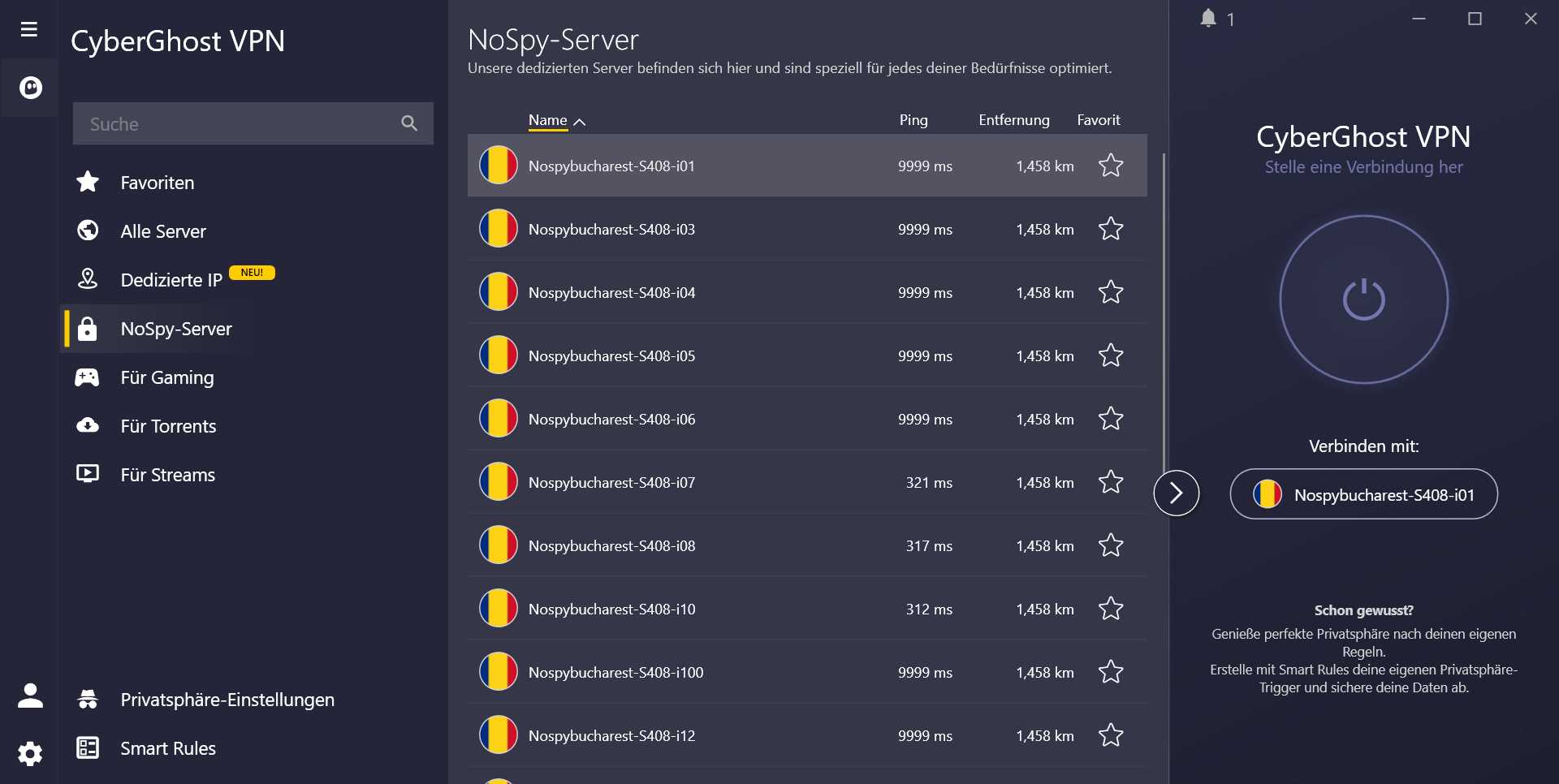Click the search magnifier icon
Image resolution: width=1559 pixels, height=784 pixels.
pyautogui.click(x=409, y=123)
